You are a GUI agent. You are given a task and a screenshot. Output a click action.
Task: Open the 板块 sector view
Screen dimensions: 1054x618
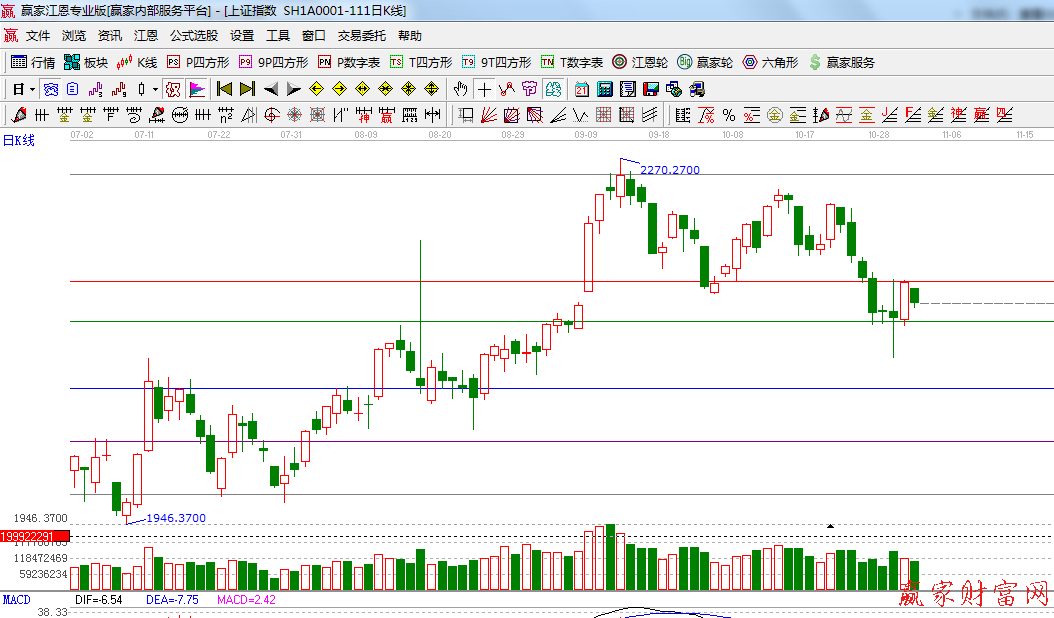tap(85, 62)
